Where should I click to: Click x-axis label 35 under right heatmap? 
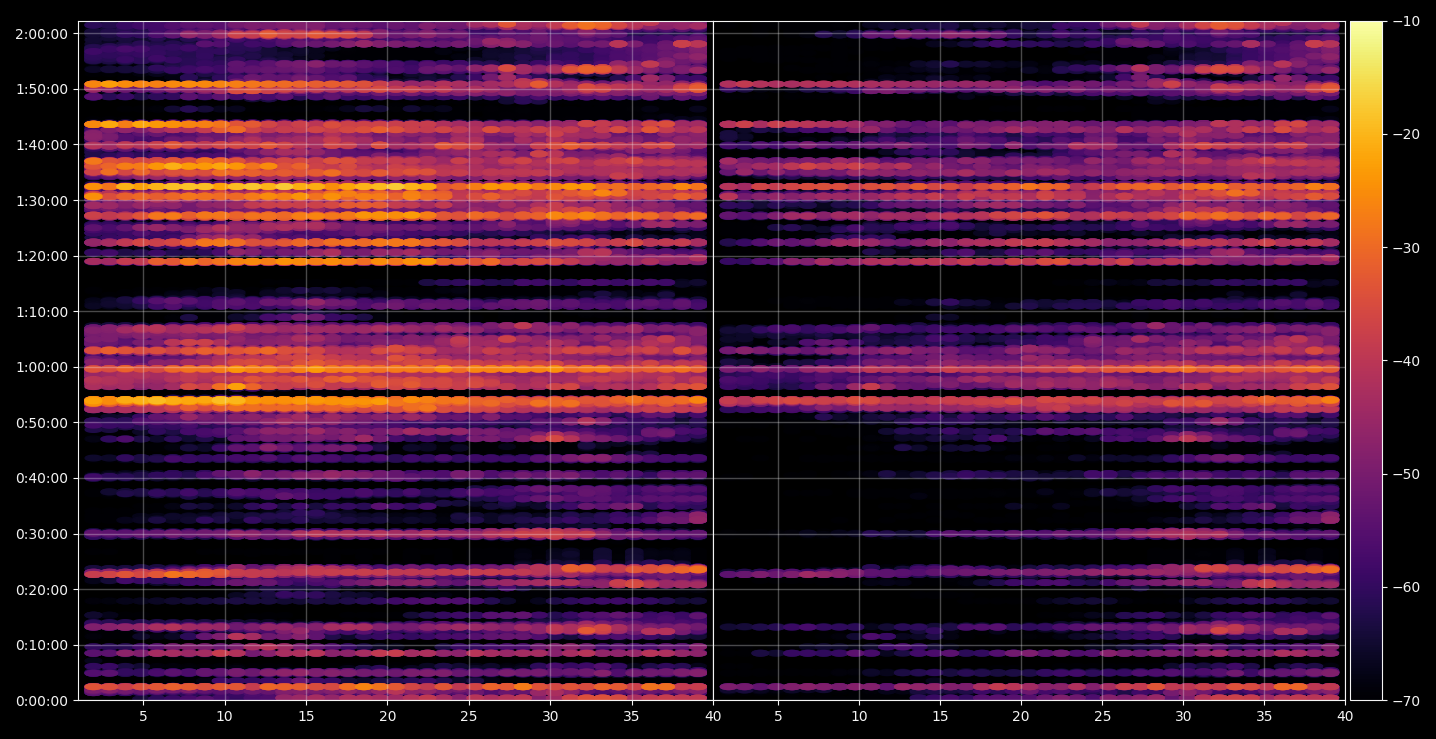[x=1265, y=717]
